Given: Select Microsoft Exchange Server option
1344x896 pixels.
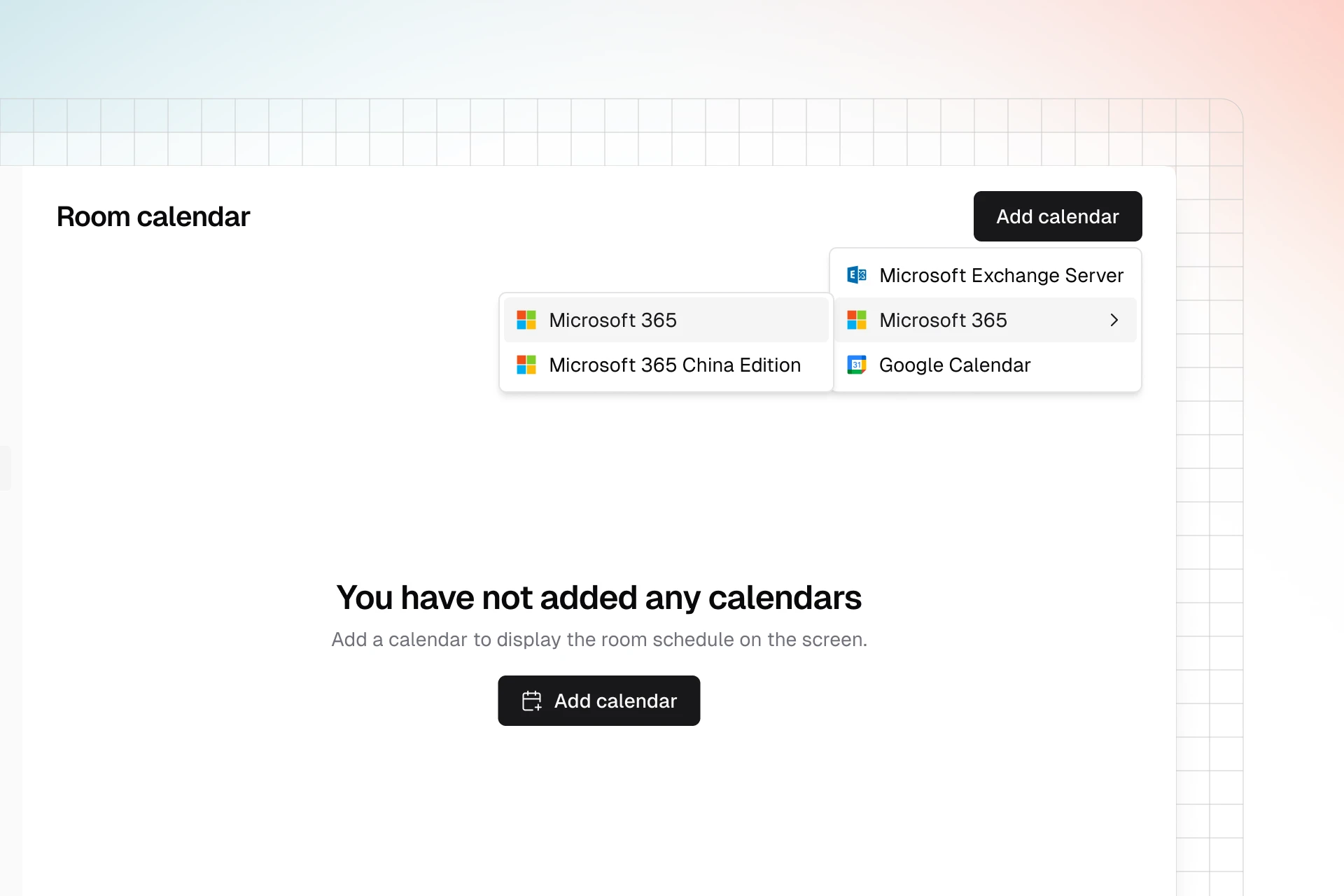Looking at the screenshot, I should (1000, 275).
